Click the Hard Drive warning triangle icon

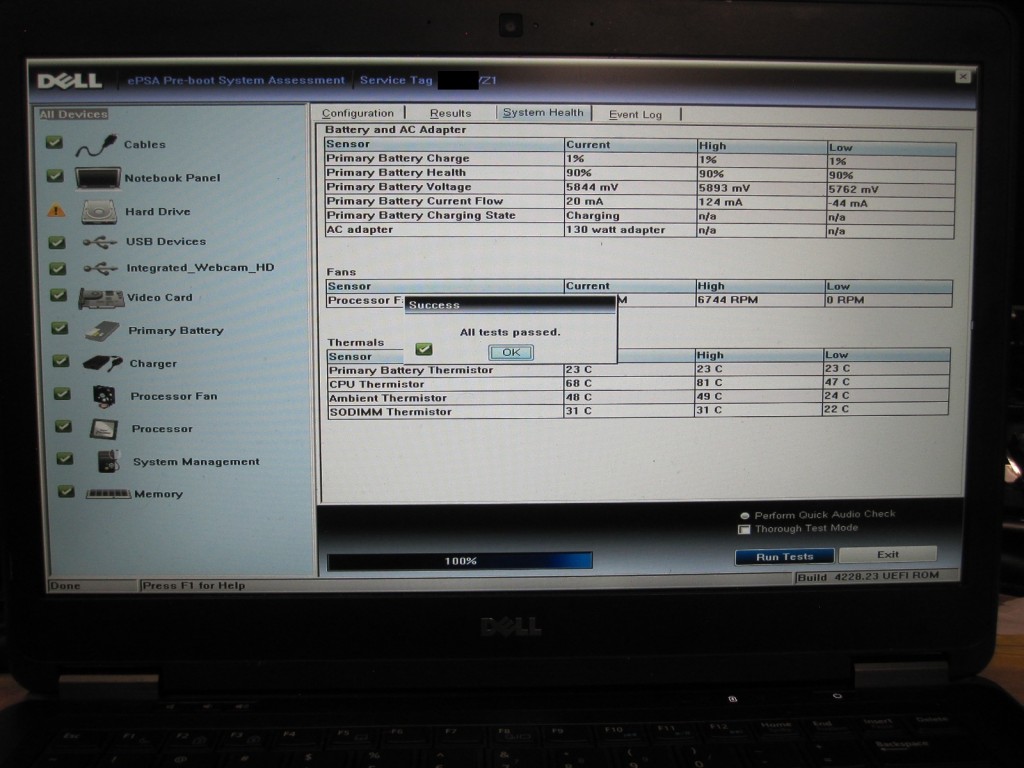56,211
